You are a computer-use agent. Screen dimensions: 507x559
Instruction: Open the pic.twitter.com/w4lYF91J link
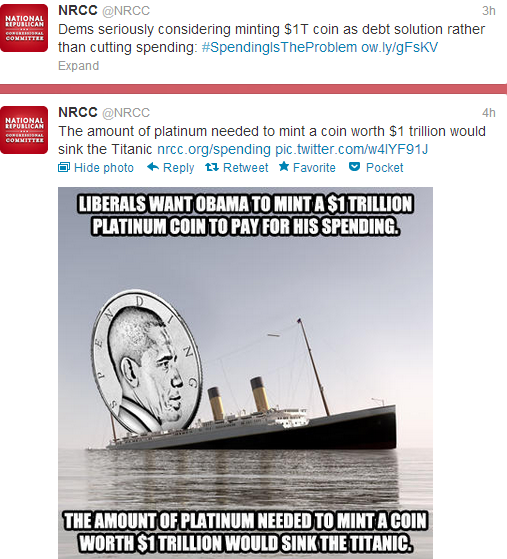tap(352, 149)
